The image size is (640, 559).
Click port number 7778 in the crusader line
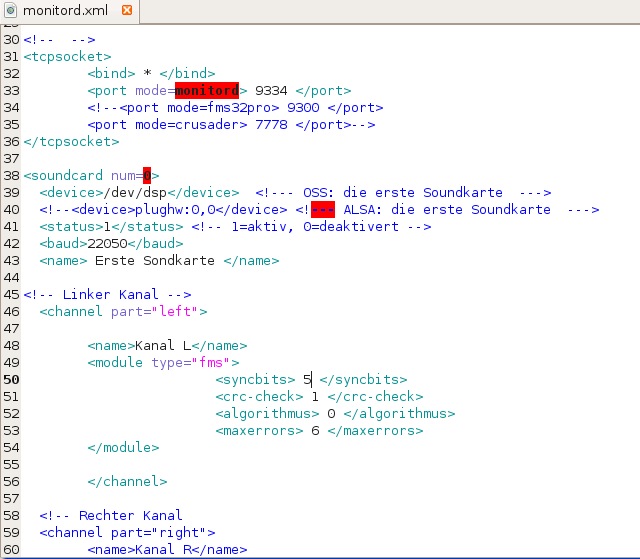pyautogui.click(x=271, y=124)
